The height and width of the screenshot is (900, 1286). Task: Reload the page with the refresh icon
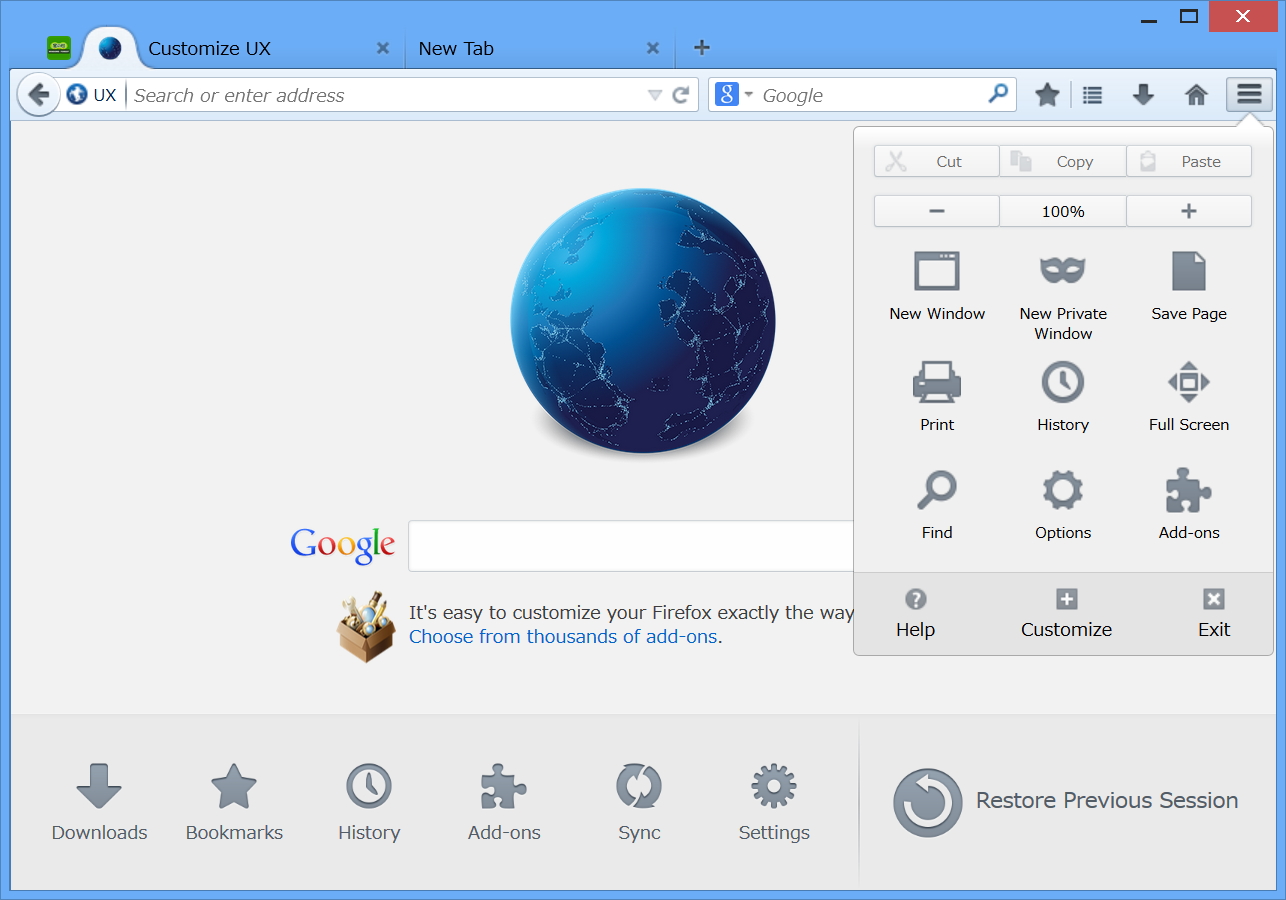(x=681, y=95)
